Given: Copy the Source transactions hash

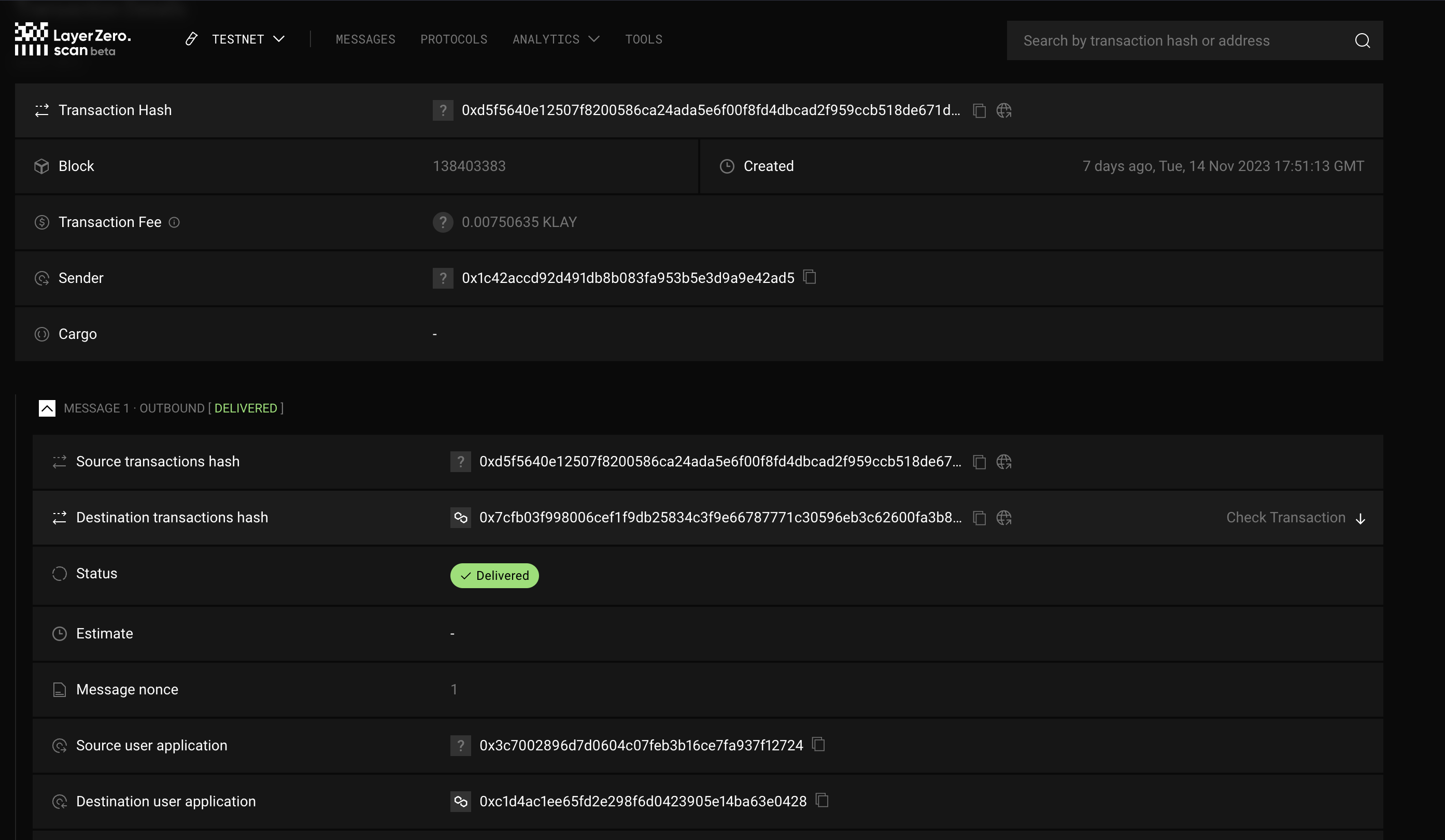Looking at the screenshot, I should (980, 462).
